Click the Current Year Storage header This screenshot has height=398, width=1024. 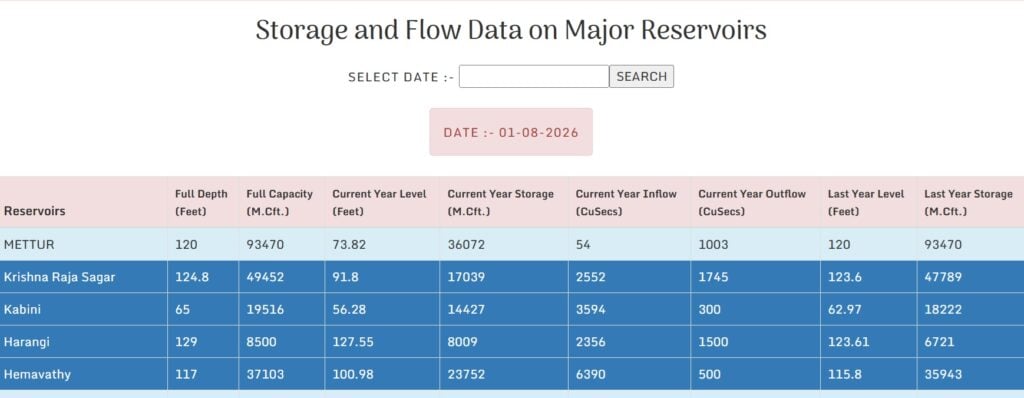click(x=500, y=203)
